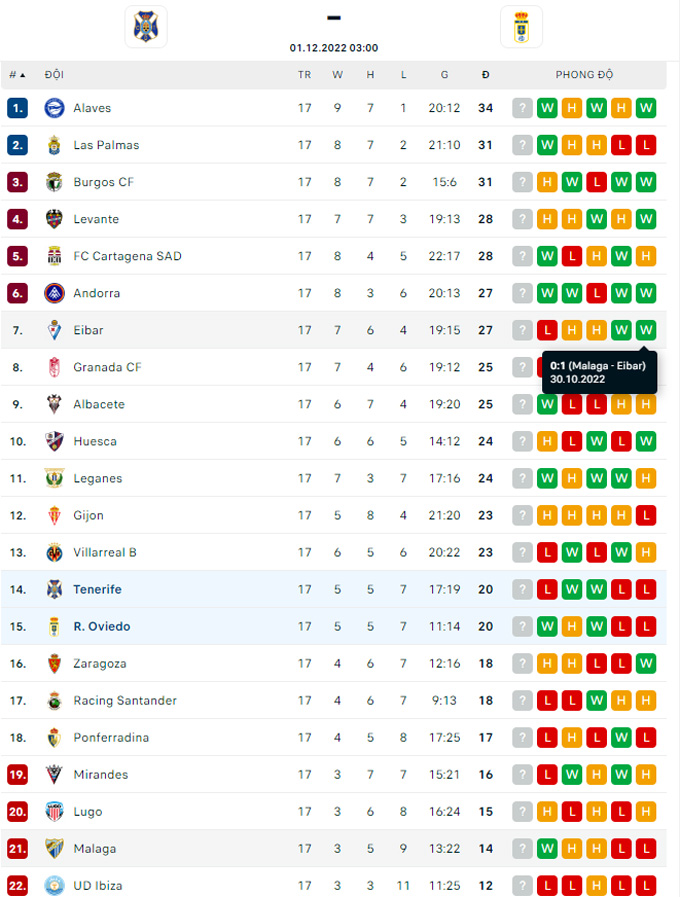Click the PHONG ĐỘ form column header
The image size is (680, 897).
584,75
